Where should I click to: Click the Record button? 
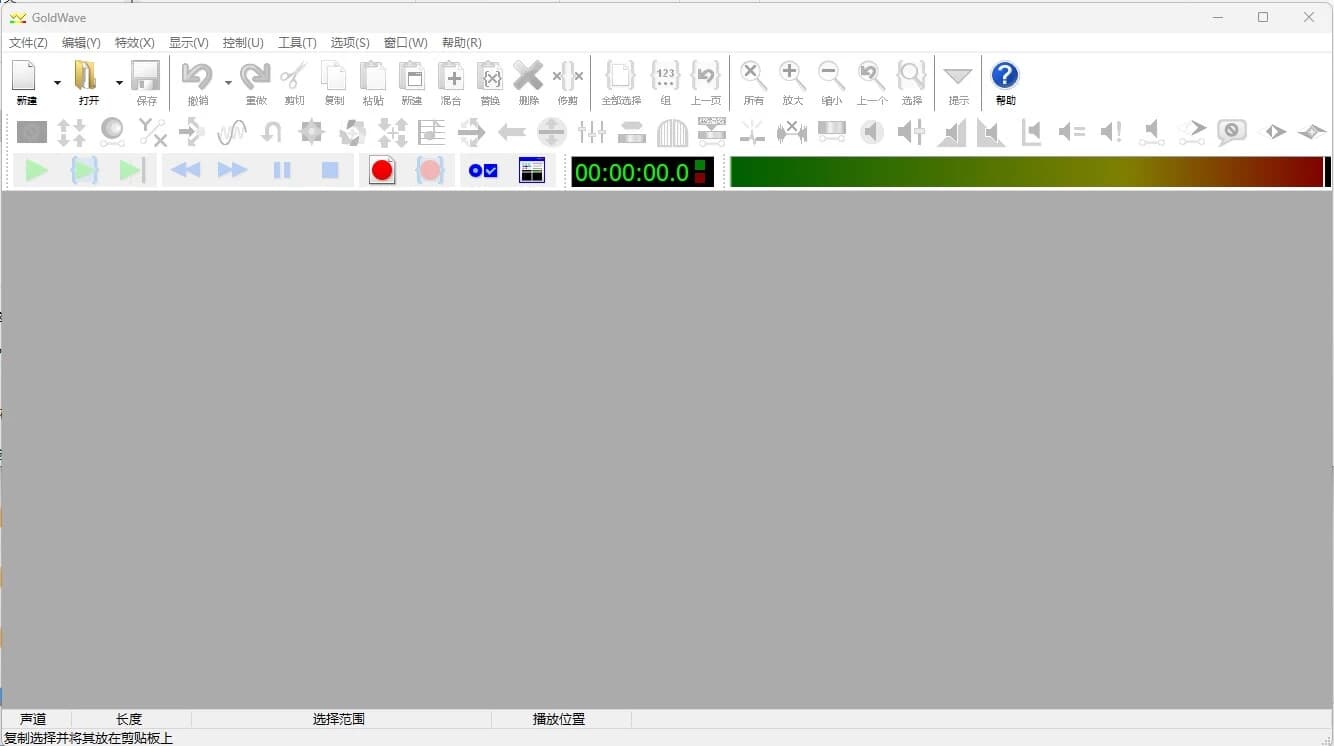coord(381,170)
